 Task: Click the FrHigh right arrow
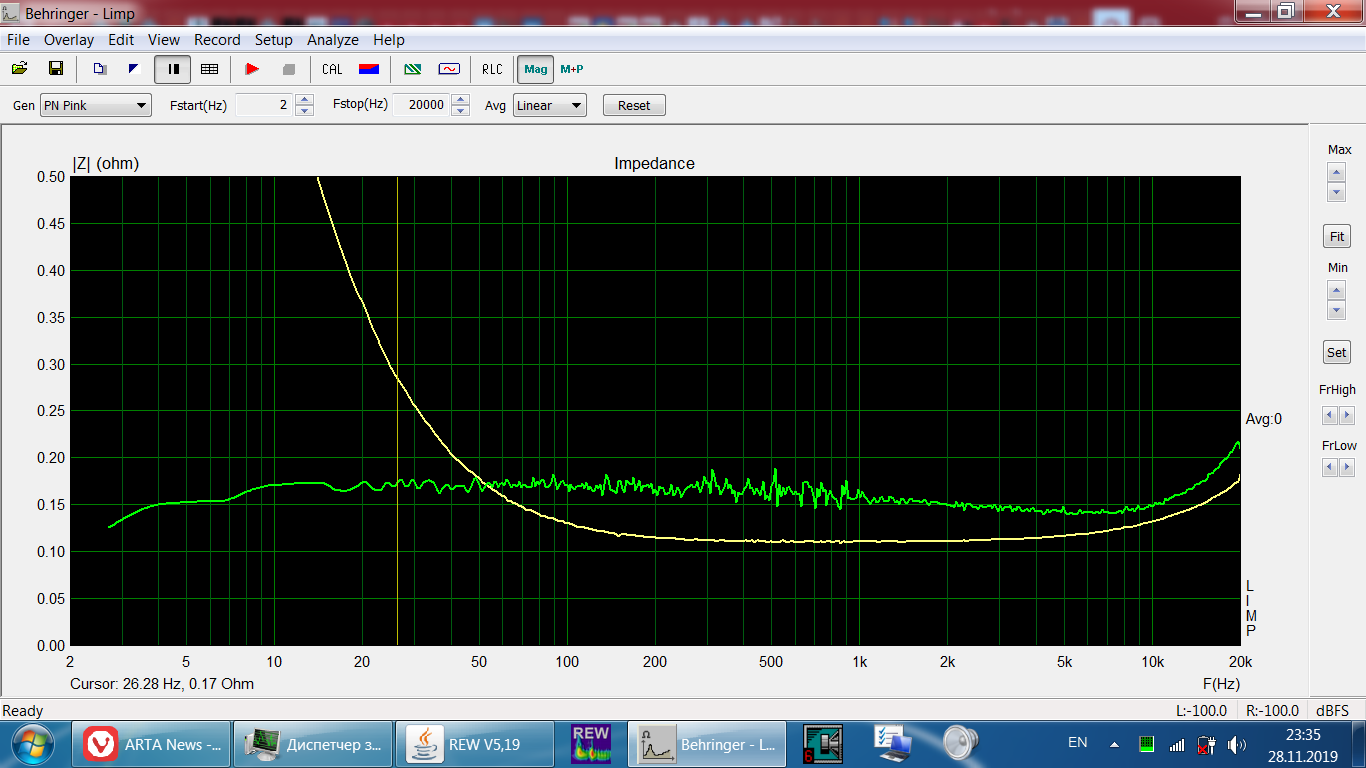1346,415
